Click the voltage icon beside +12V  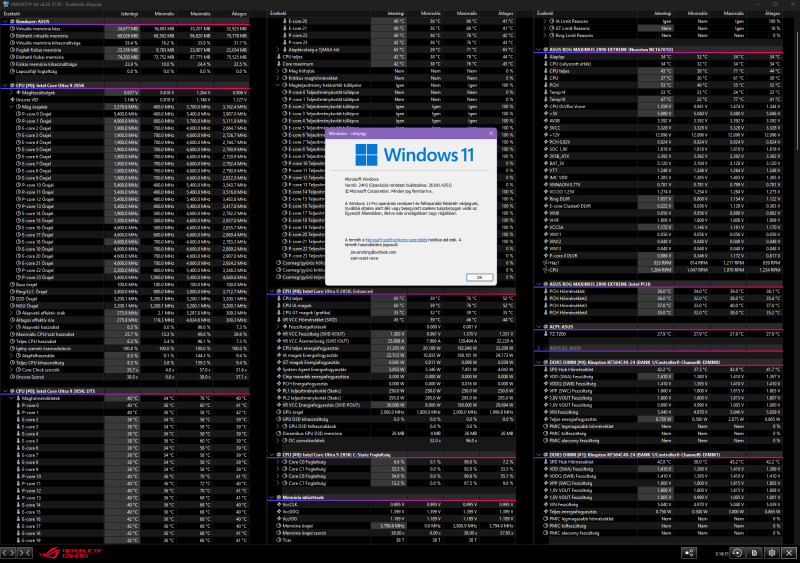[x=545, y=135]
